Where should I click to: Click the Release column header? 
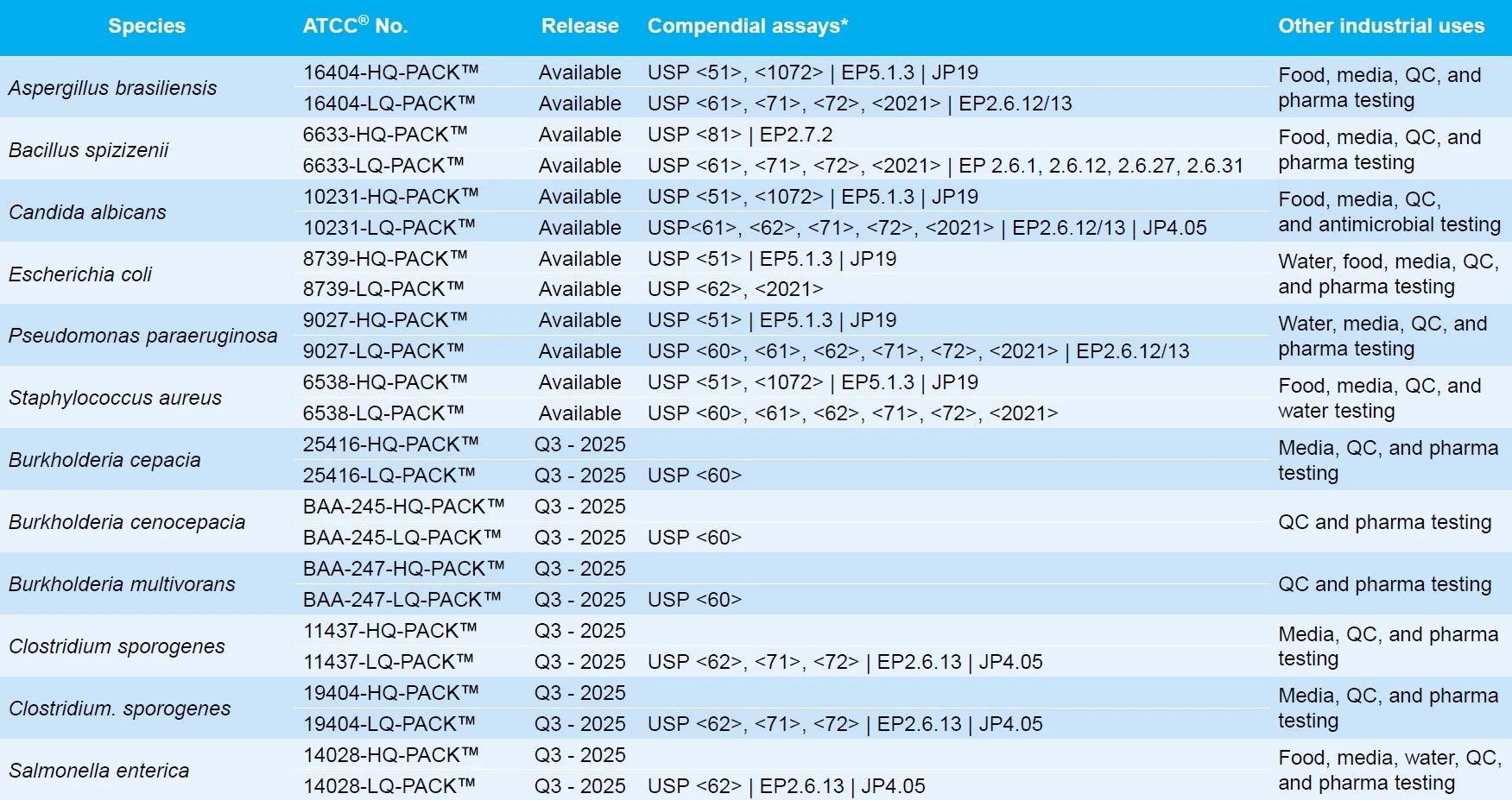(579, 26)
